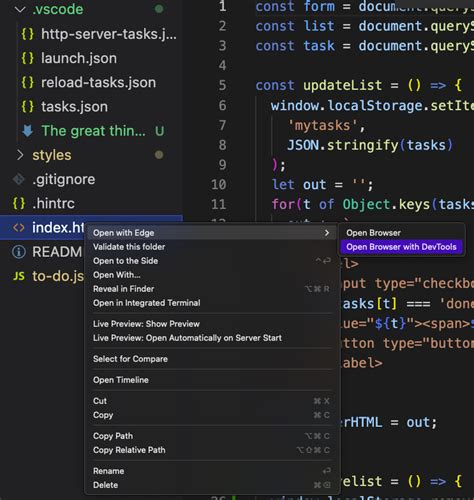Click JSON.stringify(tasks) code text
The width and height of the screenshot is (474, 500).
[x=370, y=145]
